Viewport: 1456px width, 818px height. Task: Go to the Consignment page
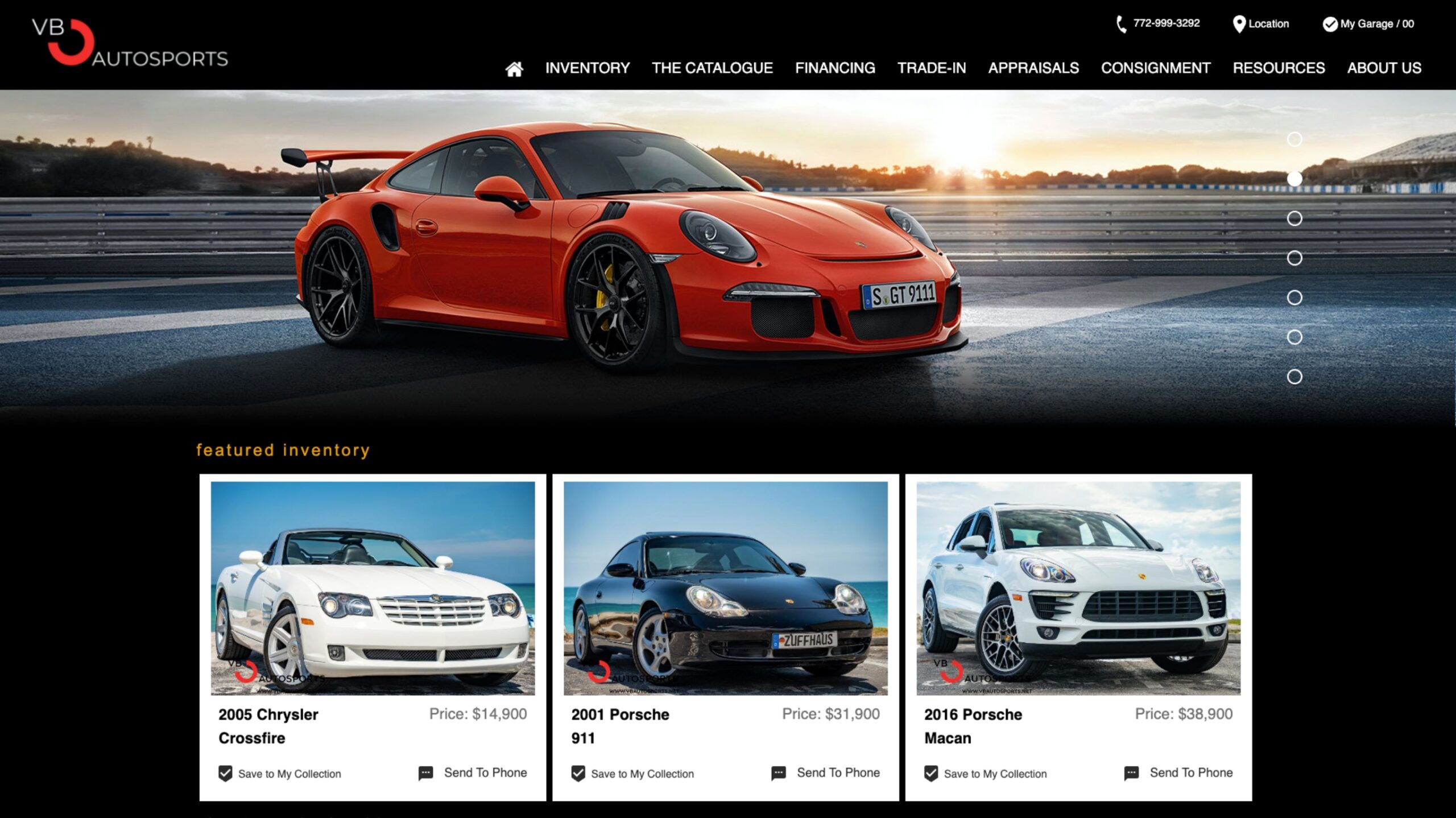1156,68
